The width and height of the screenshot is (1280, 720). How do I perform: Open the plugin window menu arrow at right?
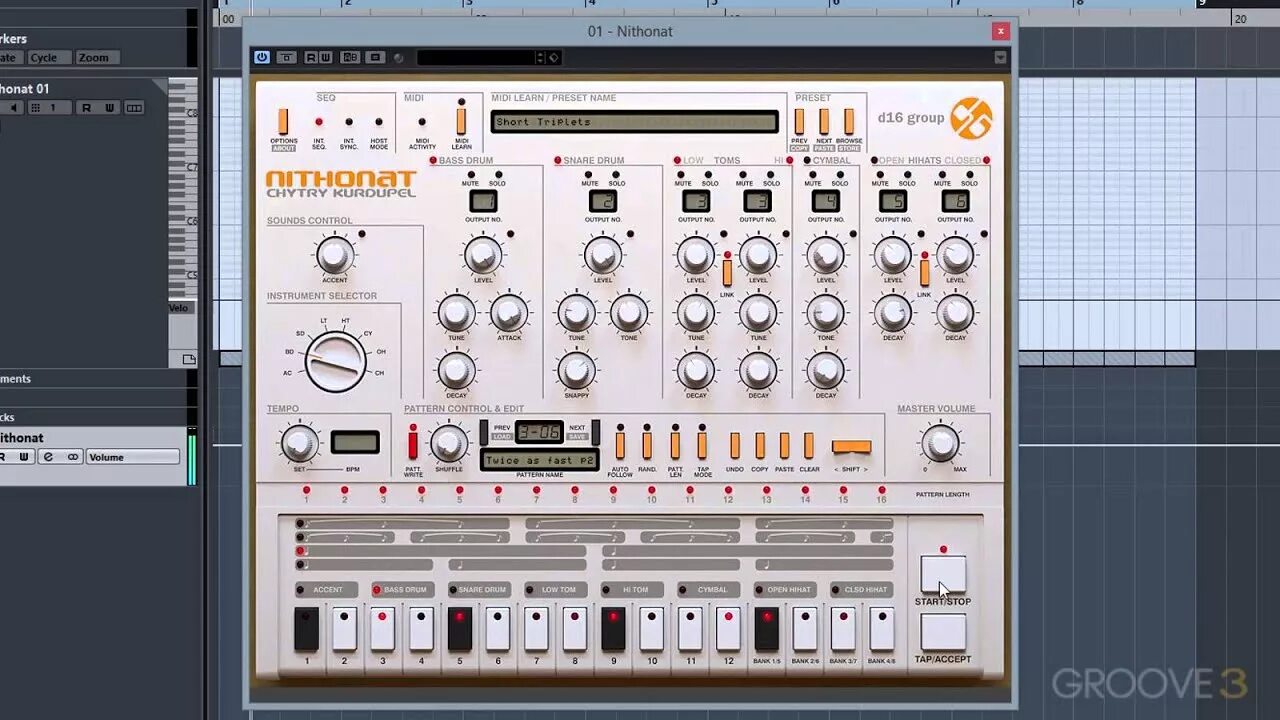coord(1000,58)
